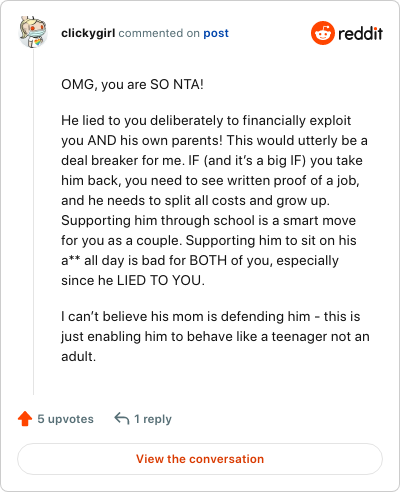Click the "commented on" text
Screen dimensions: 400x492
click(159, 33)
